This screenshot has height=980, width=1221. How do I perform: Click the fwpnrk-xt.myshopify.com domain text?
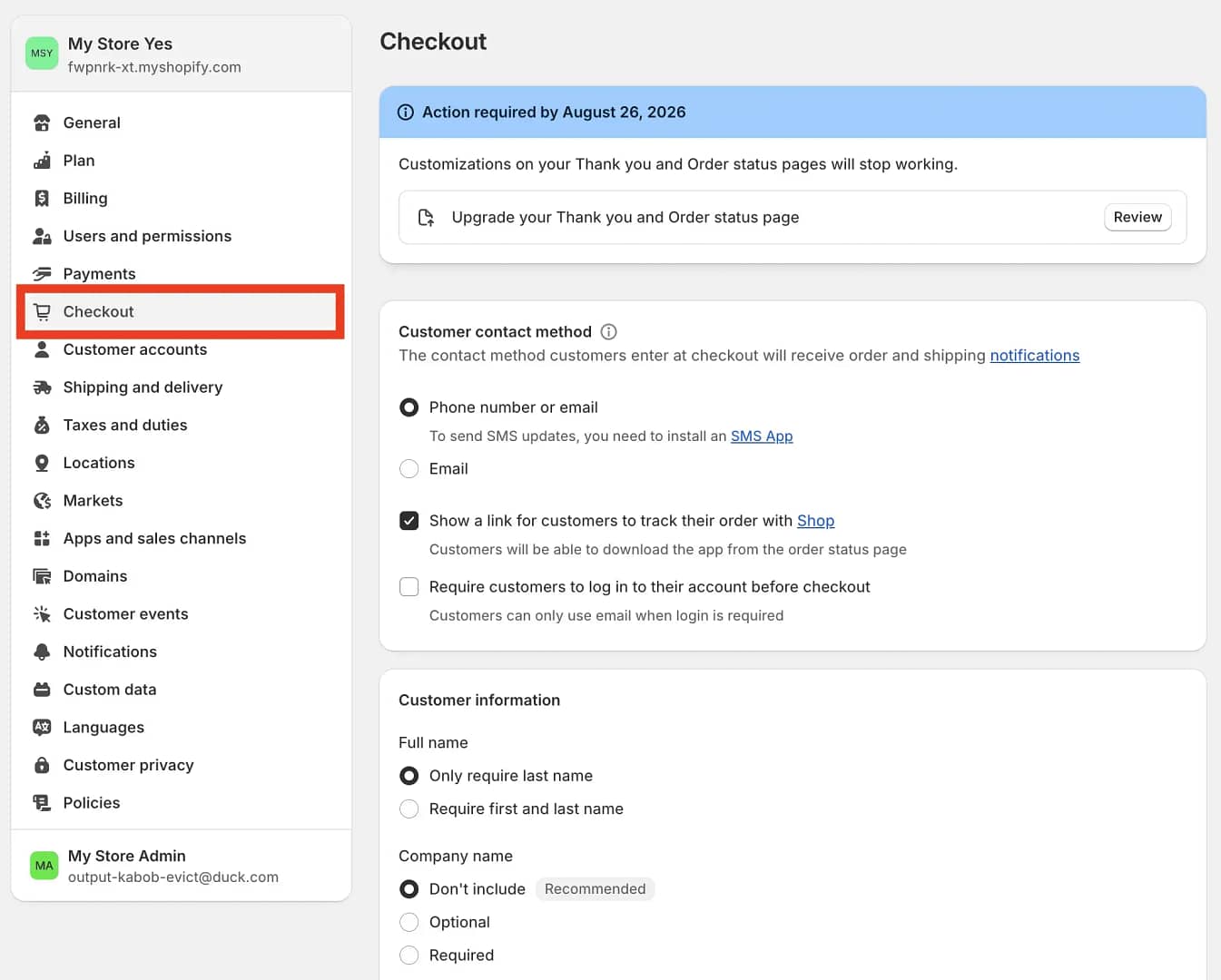[x=154, y=67]
